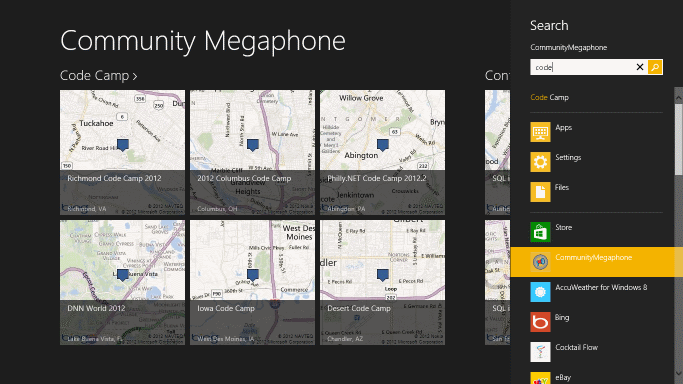Open 2012 Columbus Code Camp tile
The height and width of the screenshot is (384, 683).
(x=252, y=152)
